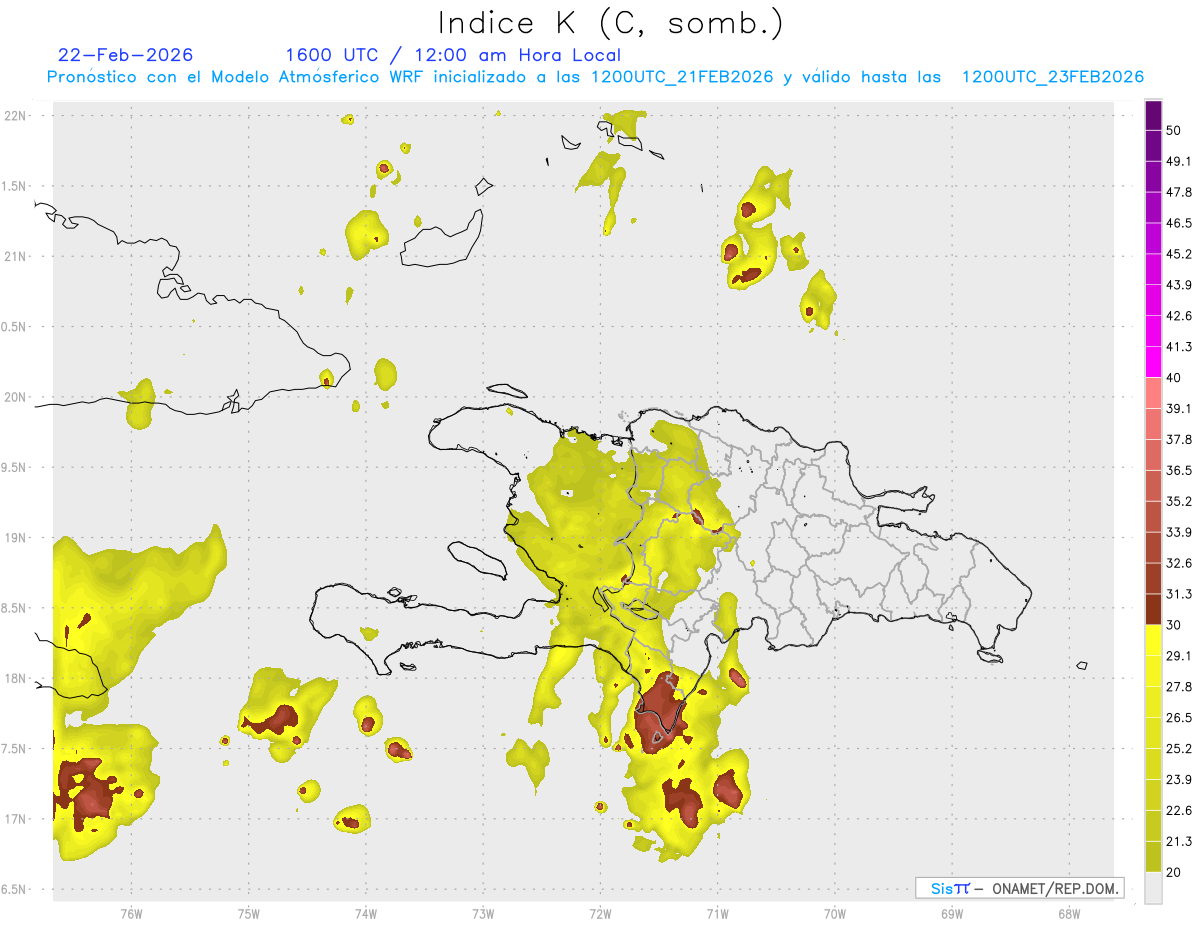The height and width of the screenshot is (927, 1200).
Task: Click the '75W' longitude label
Action: [248, 913]
